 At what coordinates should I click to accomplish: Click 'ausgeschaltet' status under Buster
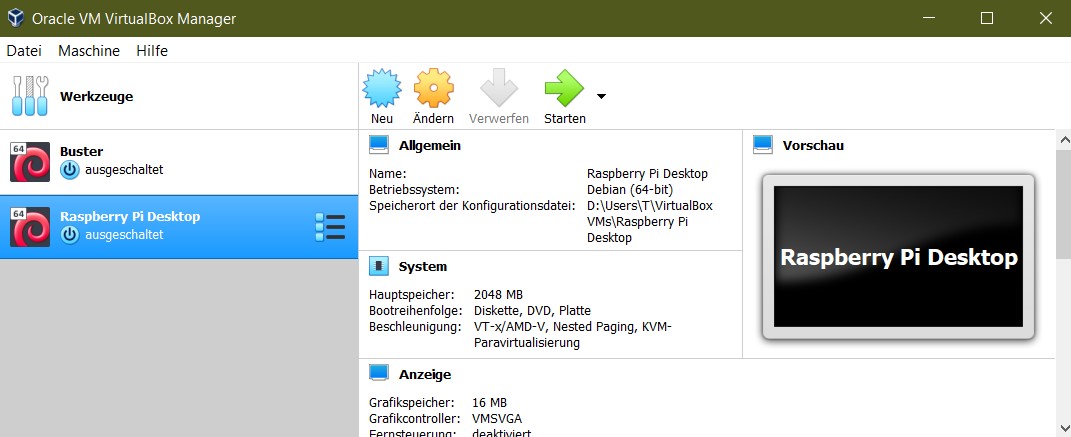tap(124, 170)
